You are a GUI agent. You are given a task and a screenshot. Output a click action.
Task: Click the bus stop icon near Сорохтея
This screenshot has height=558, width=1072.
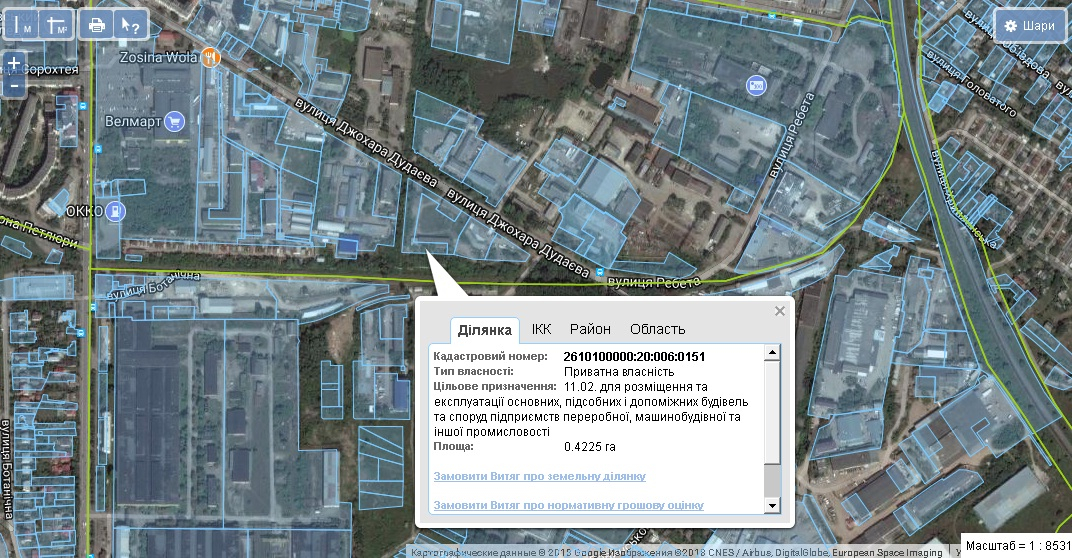coord(83,107)
